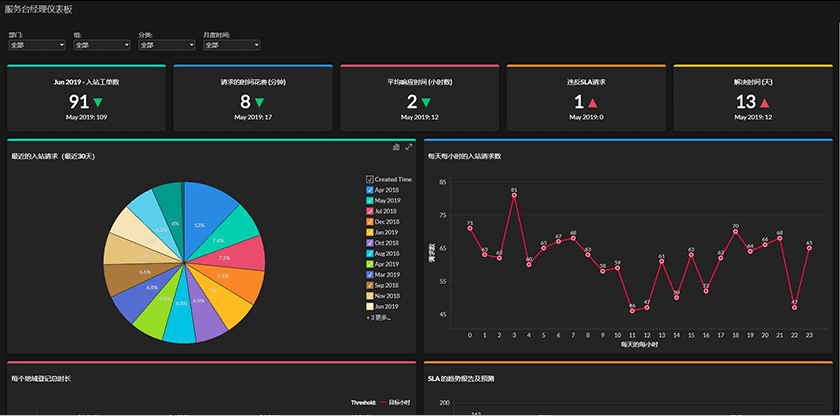Toggle the Jun 2019 legend checkbox
The width and height of the screenshot is (840, 417).
pyautogui.click(x=370, y=307)
